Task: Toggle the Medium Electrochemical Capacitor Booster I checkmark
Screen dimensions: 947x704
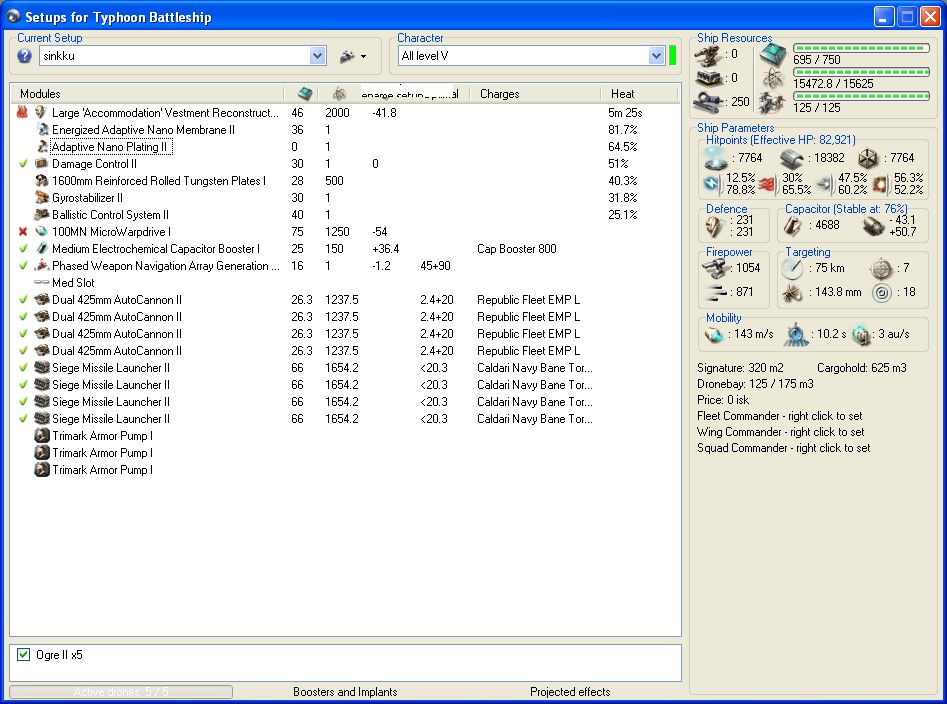Action: [x=23, y=249]
